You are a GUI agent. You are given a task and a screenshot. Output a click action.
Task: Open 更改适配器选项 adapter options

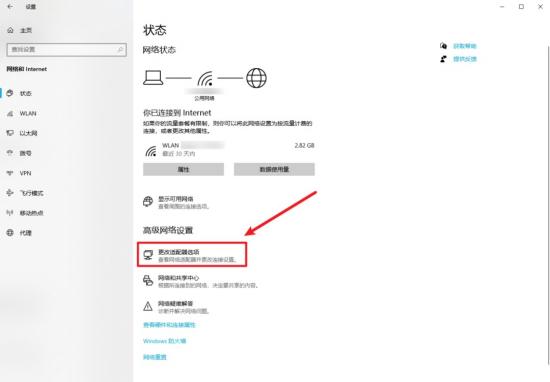point(192,255)
